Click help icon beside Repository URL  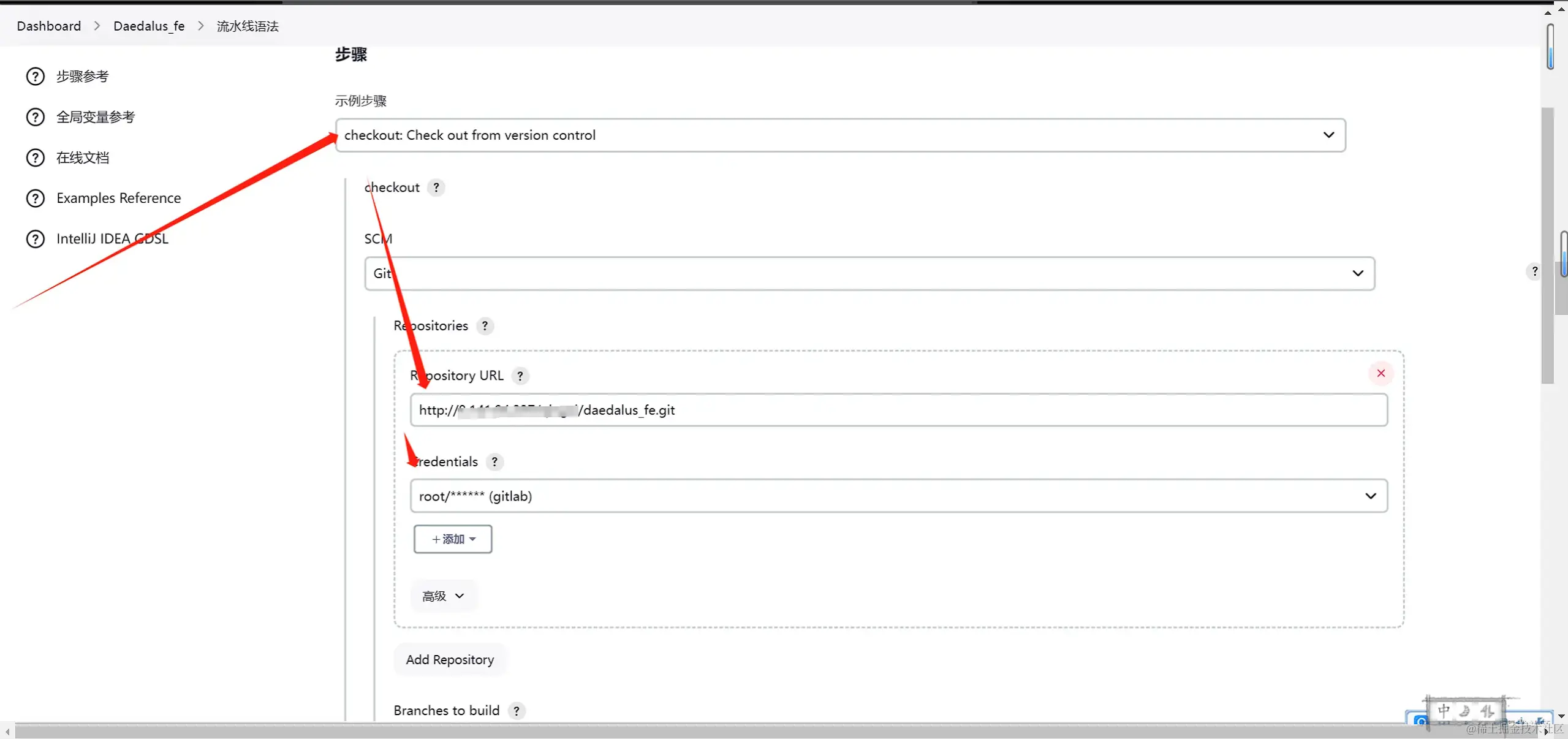point(520,376)
